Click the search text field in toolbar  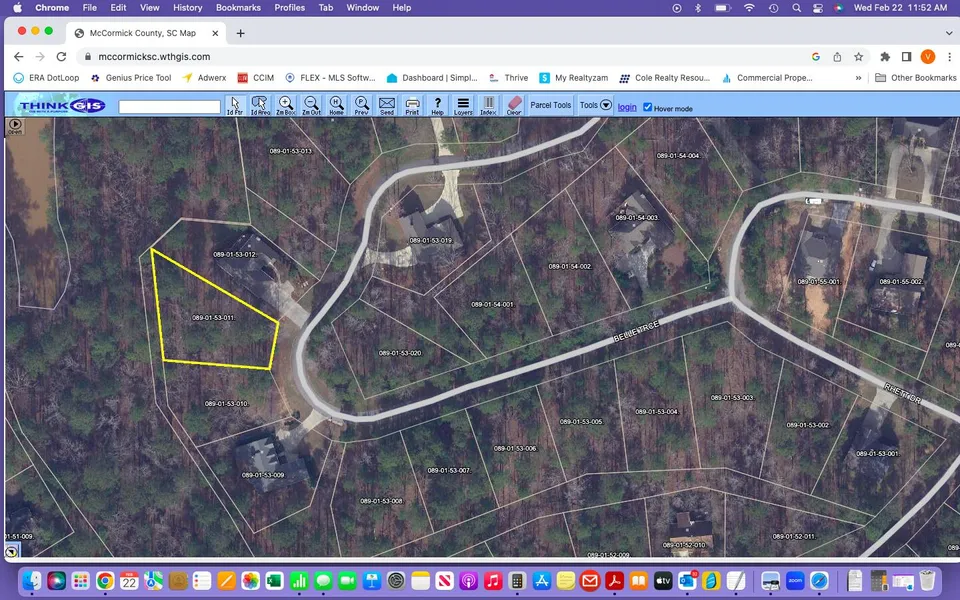[170, 106]
